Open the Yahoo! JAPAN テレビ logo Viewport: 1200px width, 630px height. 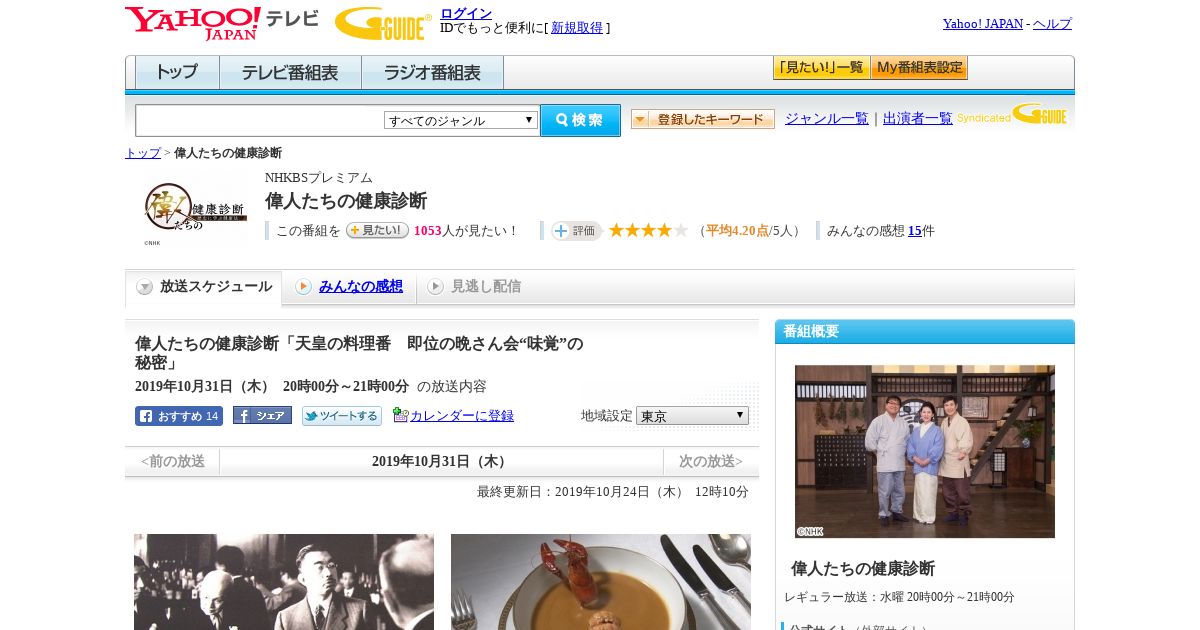coord(222,23)
